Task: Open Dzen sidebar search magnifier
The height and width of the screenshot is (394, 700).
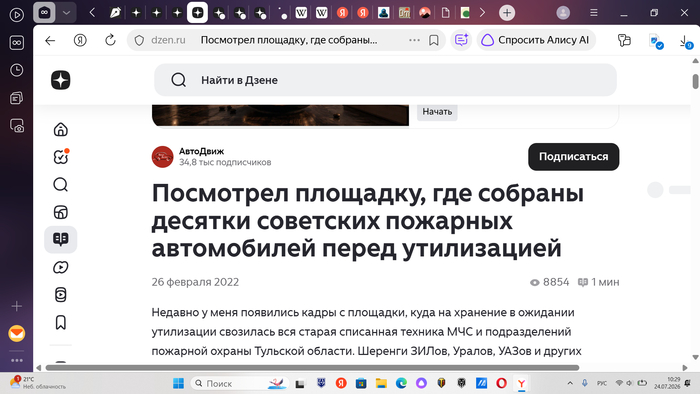Action: (61, 184)
